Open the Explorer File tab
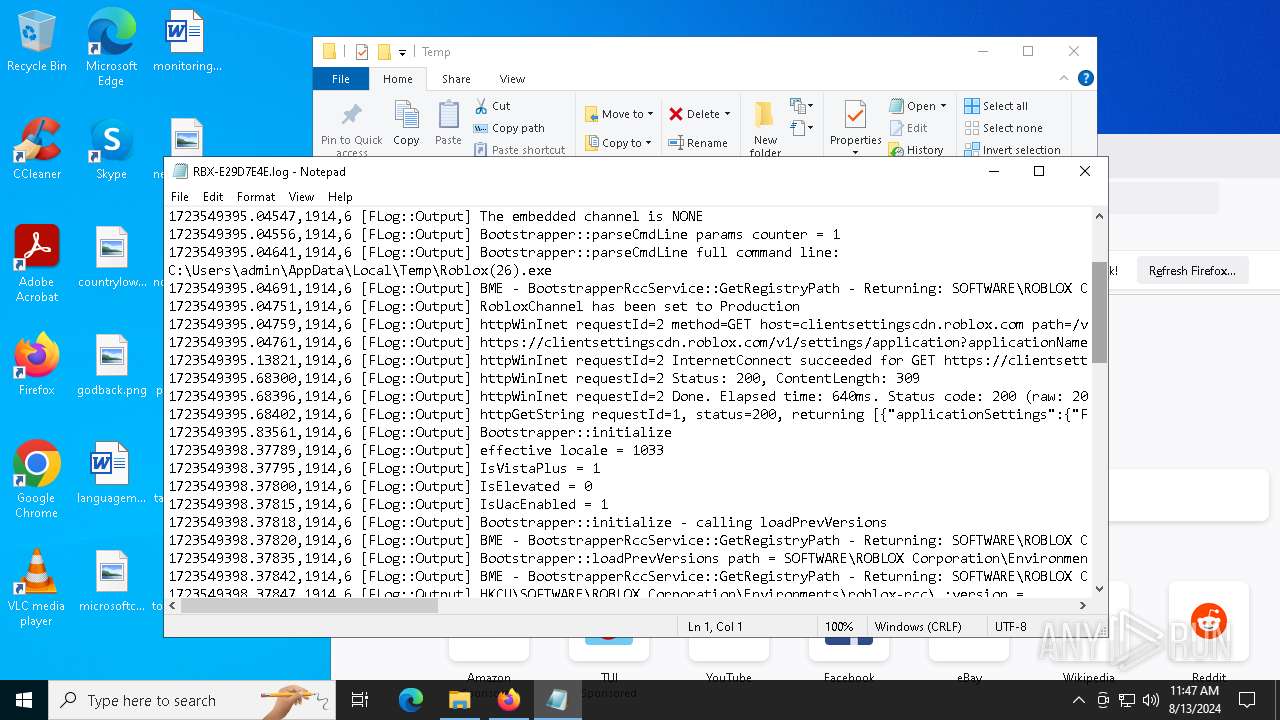This screenshot has height=720, width=1280. [x=341, y=79]
